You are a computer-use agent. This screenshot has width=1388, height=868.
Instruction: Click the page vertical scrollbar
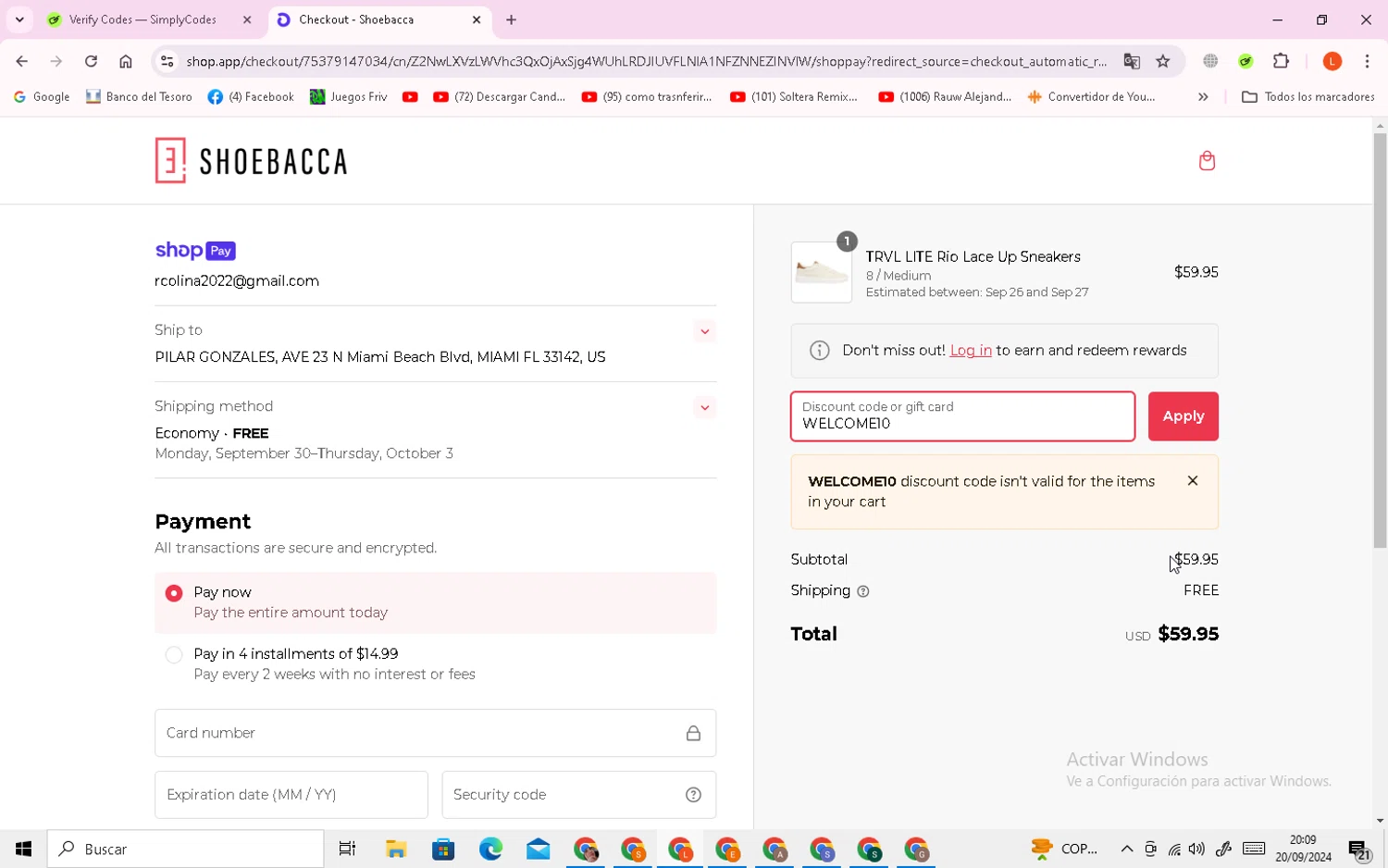pos(1380,340)
